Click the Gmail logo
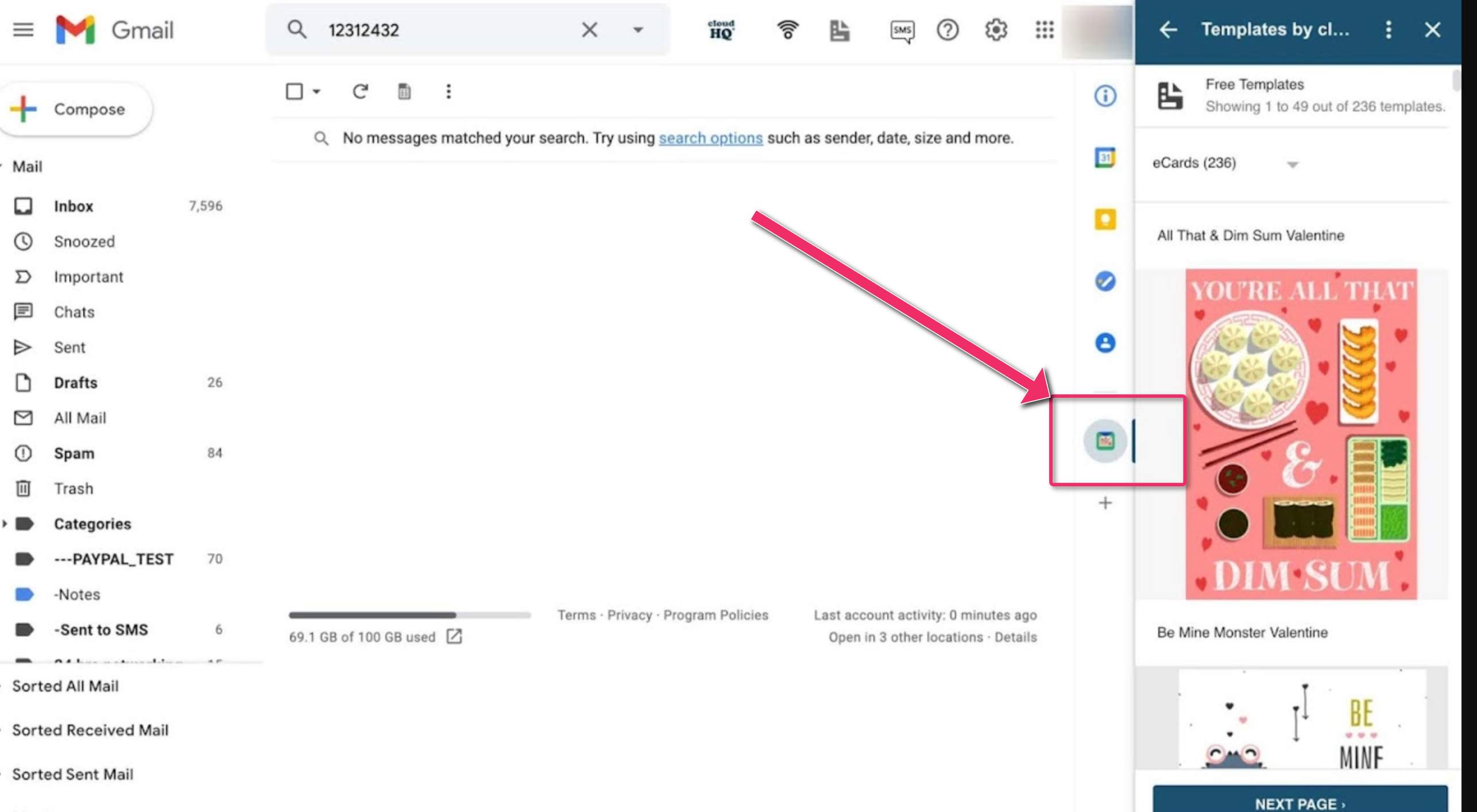The image size is (1477, 812). tap(114, 29)
